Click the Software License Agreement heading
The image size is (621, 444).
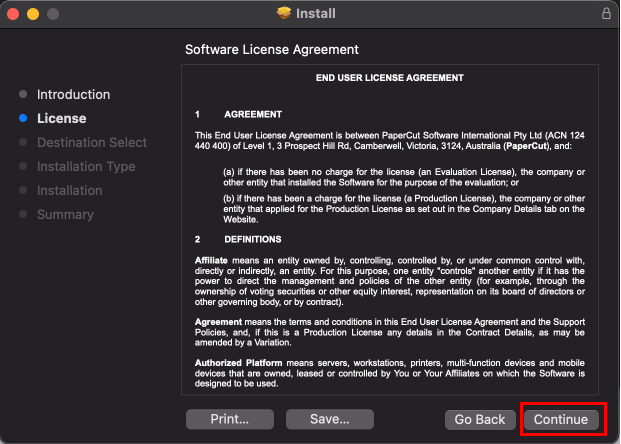(x=272, y=50)
